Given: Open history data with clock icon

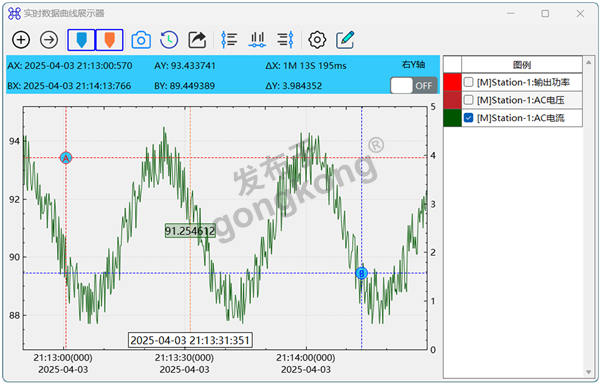Looking at the screenshot, I should point(169,40).
